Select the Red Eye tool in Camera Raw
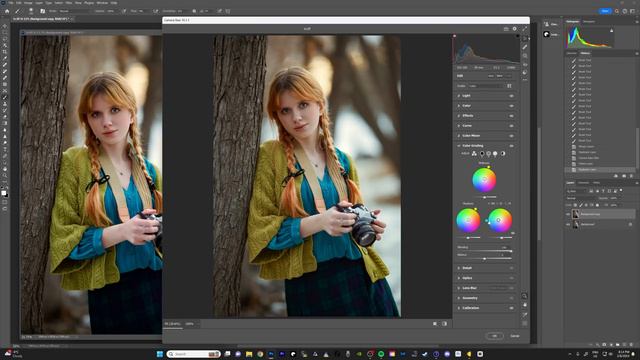640x360 pixels. 525,64
